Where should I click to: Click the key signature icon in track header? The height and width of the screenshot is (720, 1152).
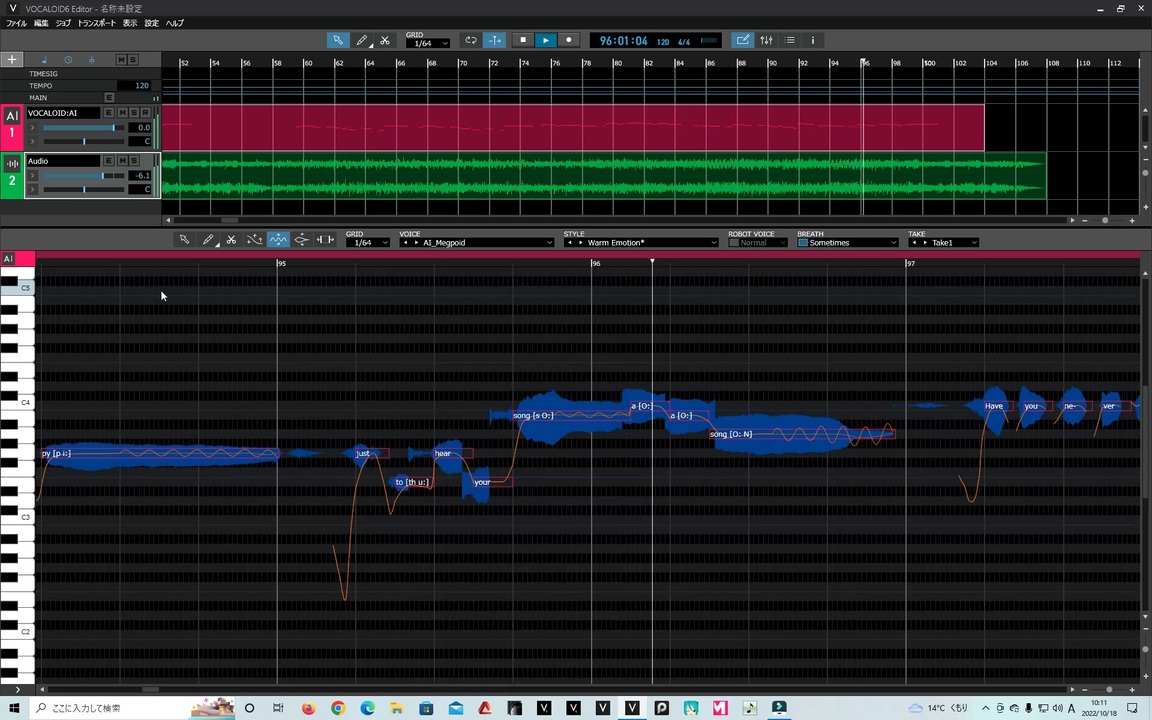click(92, 60)
